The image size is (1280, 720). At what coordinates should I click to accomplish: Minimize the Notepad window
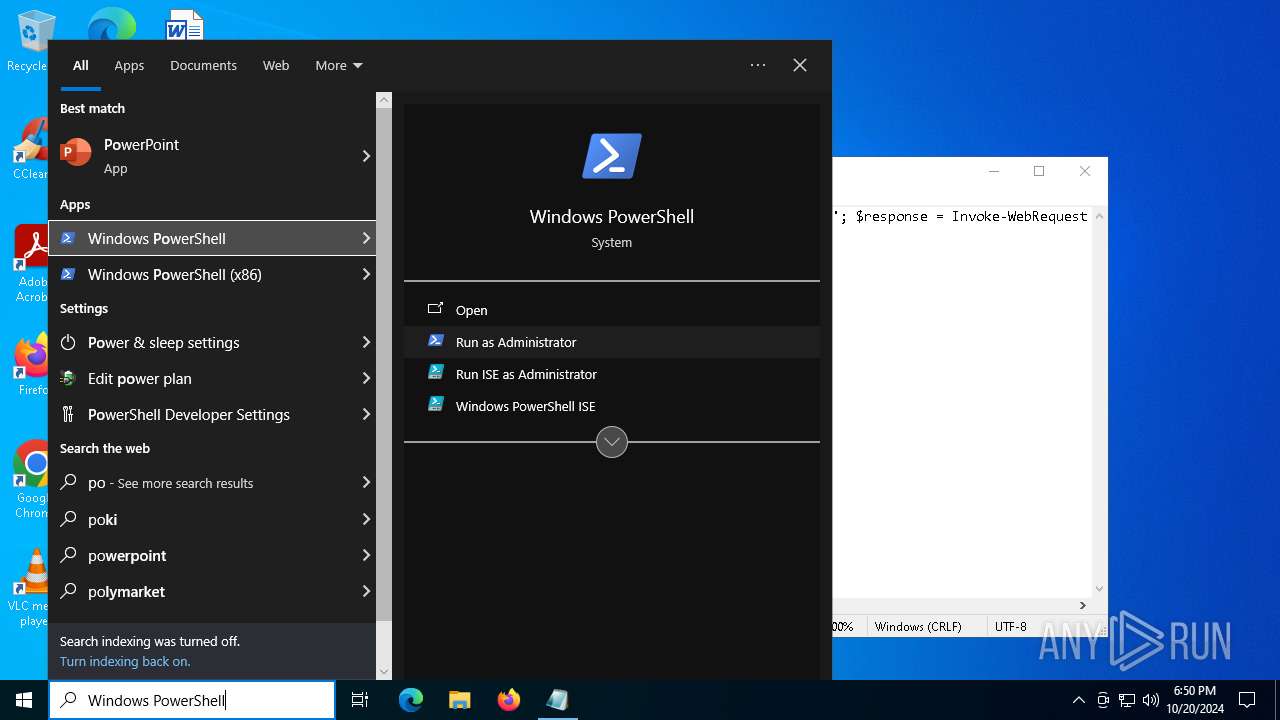click(x=994, y=171)
